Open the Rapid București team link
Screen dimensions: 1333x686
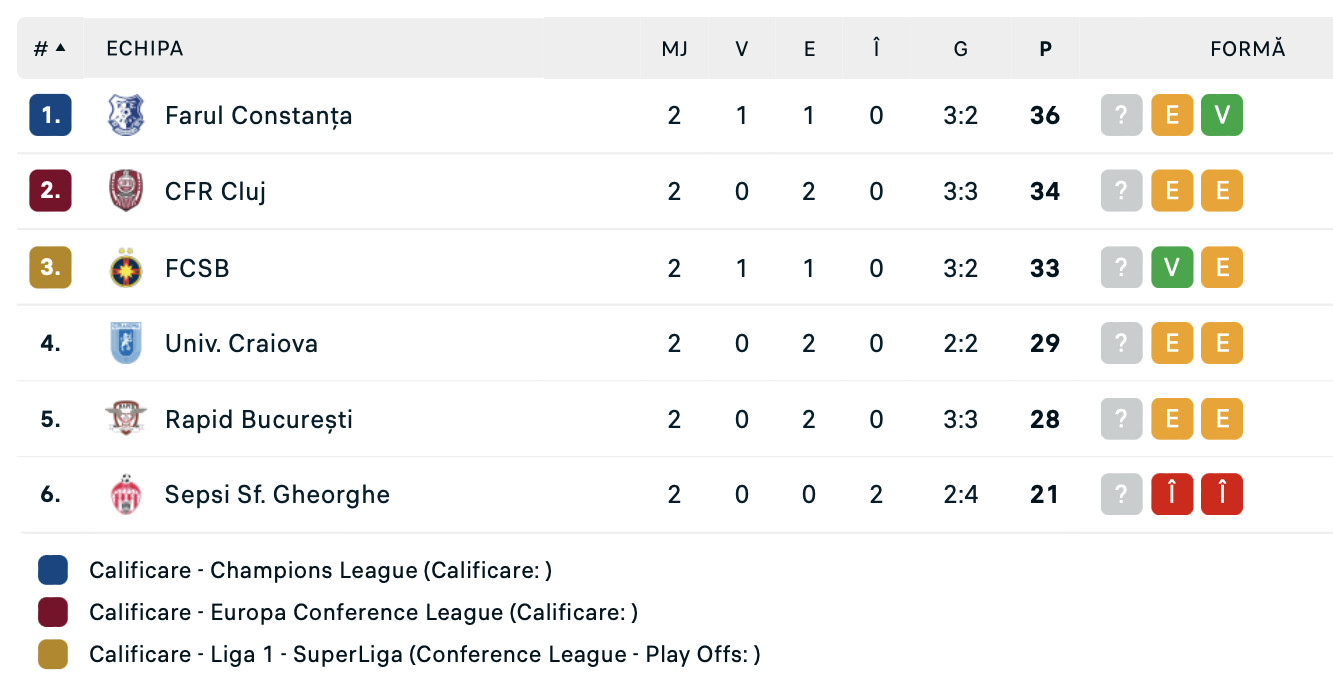click(x=258, y=419)
